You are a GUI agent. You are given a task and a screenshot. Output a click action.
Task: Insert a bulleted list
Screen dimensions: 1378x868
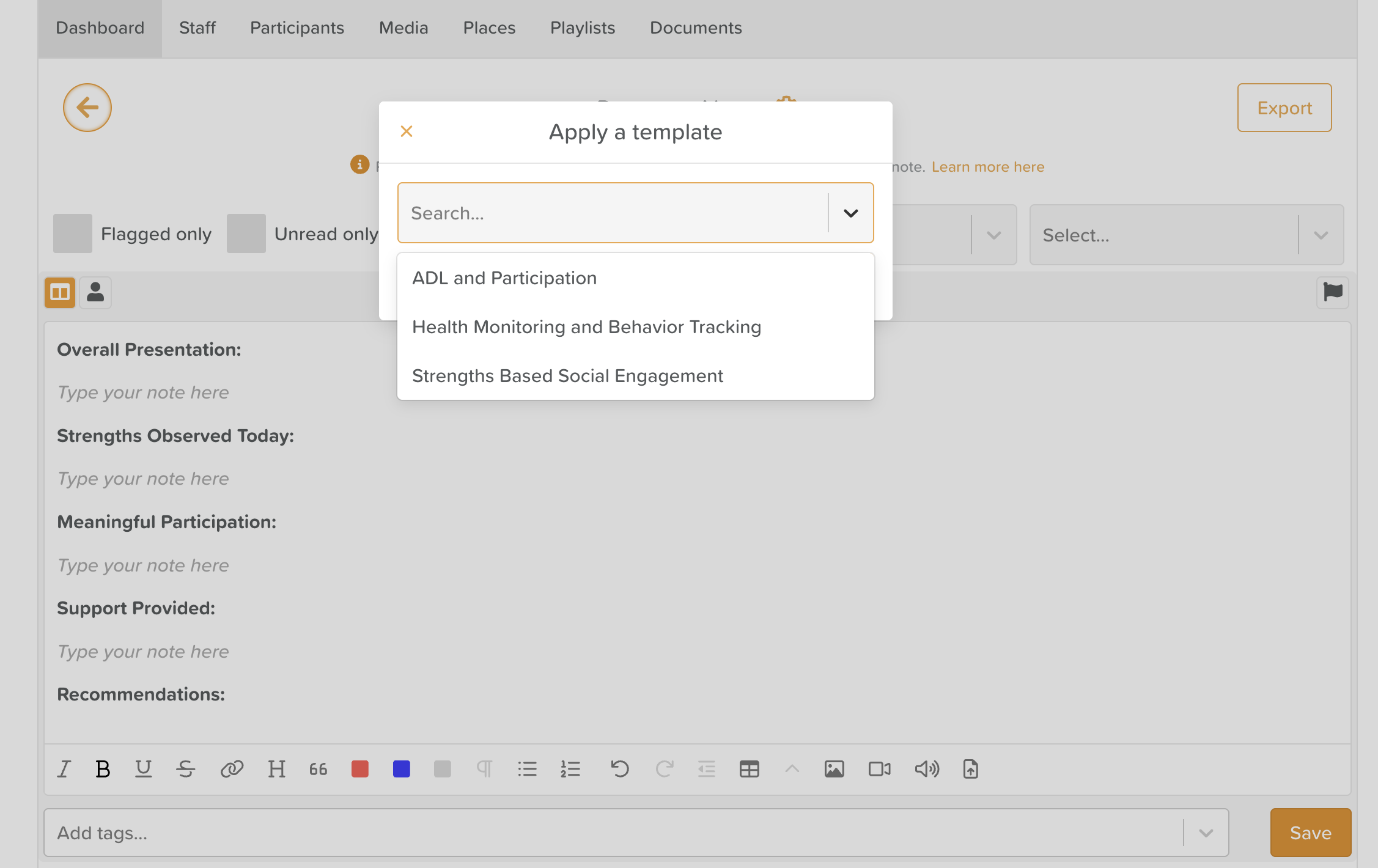[x=527, y=769]
